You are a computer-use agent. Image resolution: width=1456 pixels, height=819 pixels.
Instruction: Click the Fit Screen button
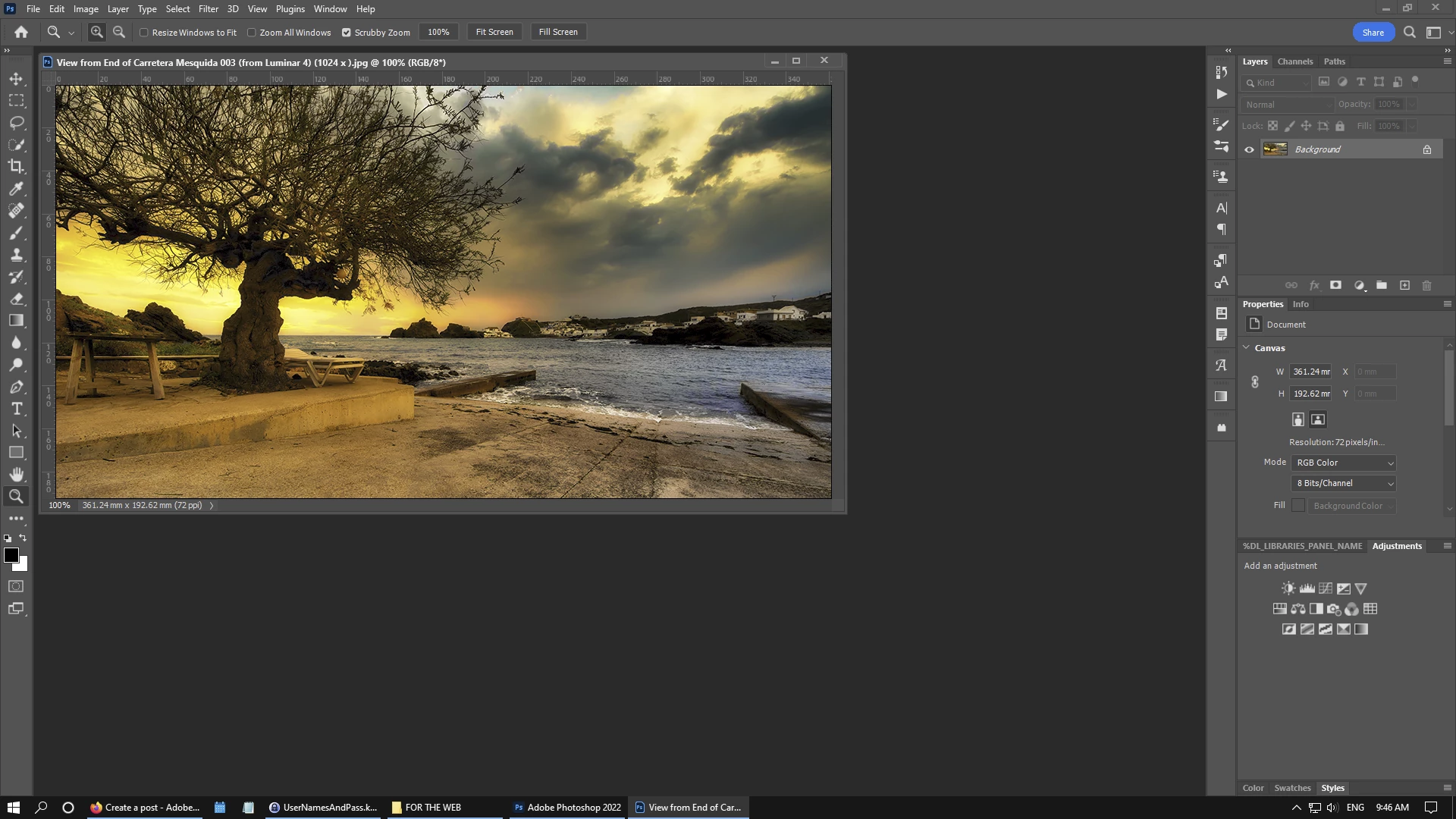[x=494, y=32]
